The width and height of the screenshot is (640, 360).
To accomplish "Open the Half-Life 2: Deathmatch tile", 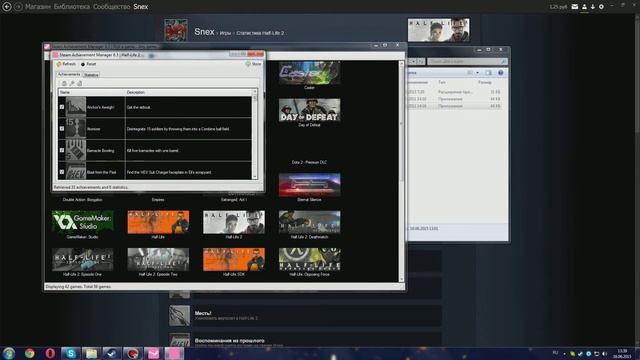I will click(x=309, y=222).
